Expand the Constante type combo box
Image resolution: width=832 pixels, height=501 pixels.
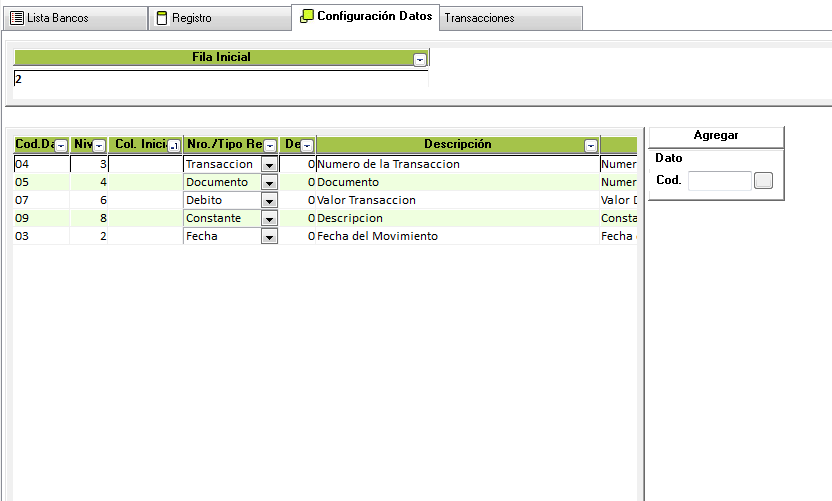pos(270,219)
